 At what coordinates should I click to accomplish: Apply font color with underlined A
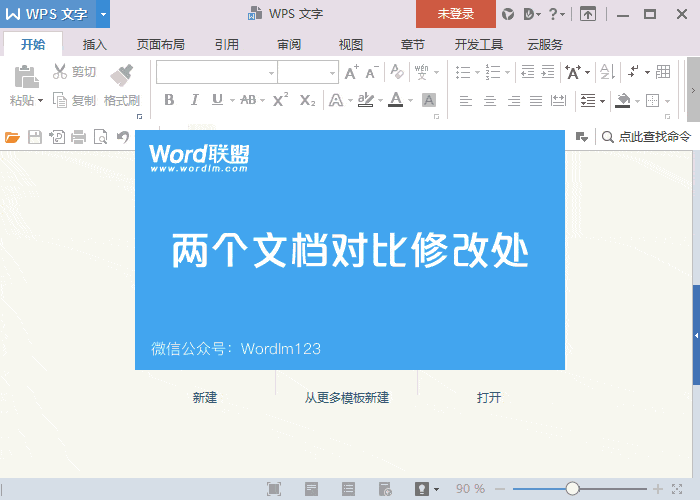pos(396,100)
